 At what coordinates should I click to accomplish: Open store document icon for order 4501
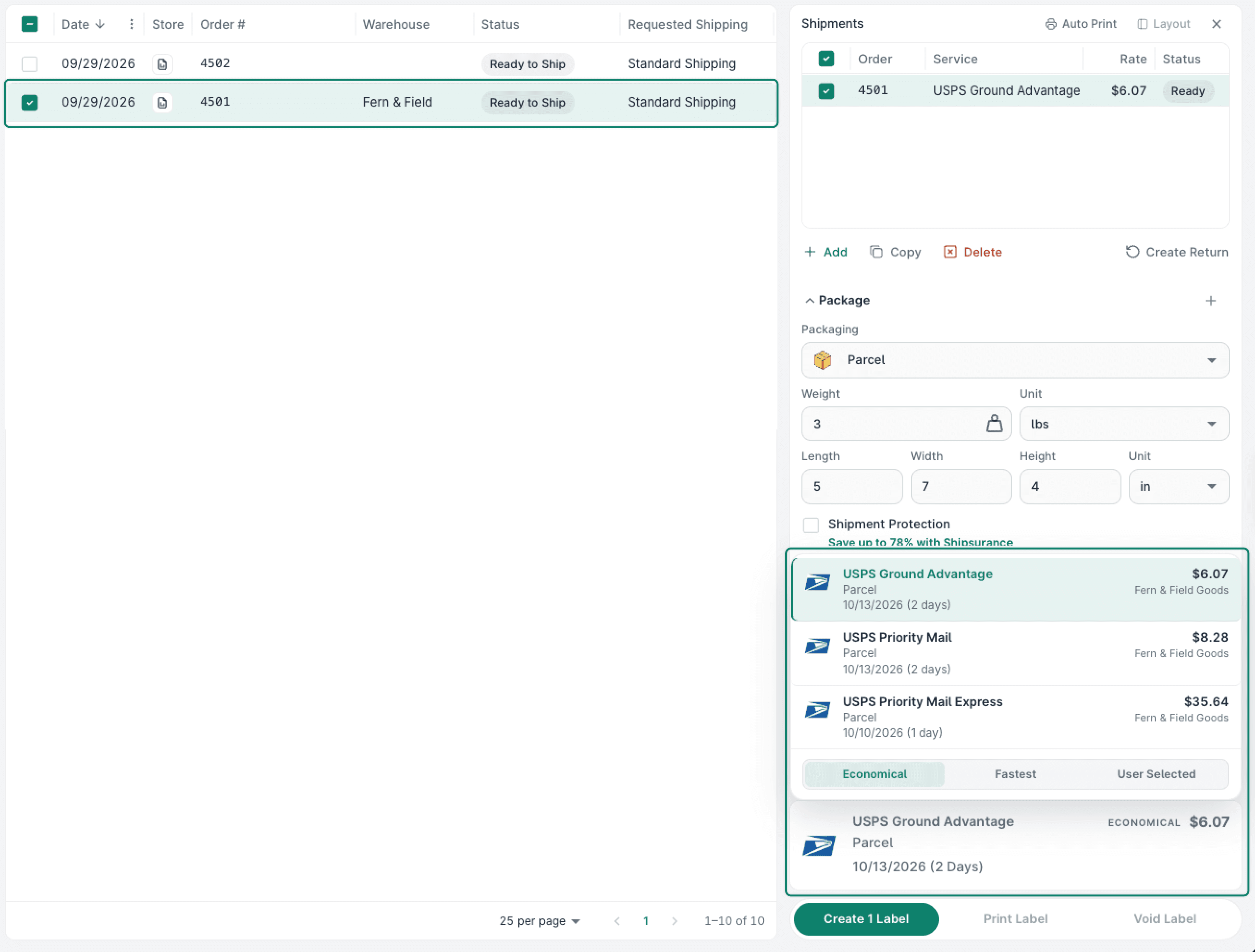point(162,103)
